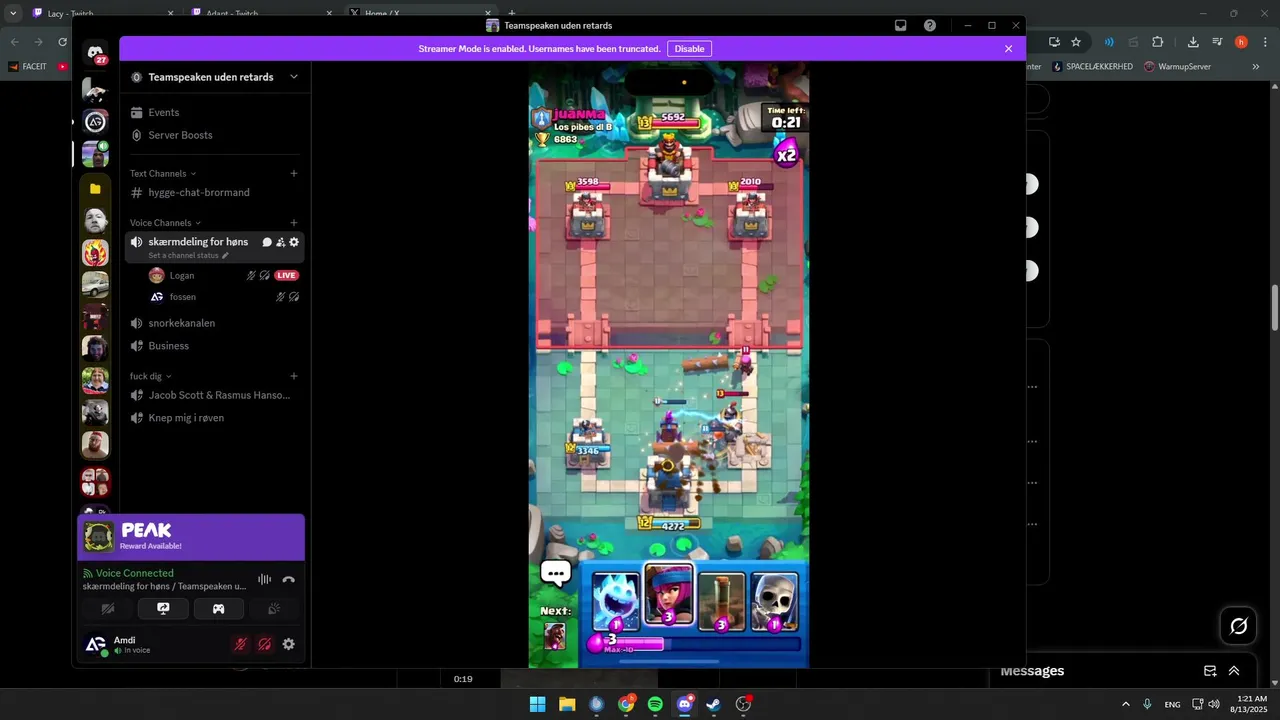Select user Logan in voice channel
This screenshot has height=720, width=1280.
(x=182, y=275)
